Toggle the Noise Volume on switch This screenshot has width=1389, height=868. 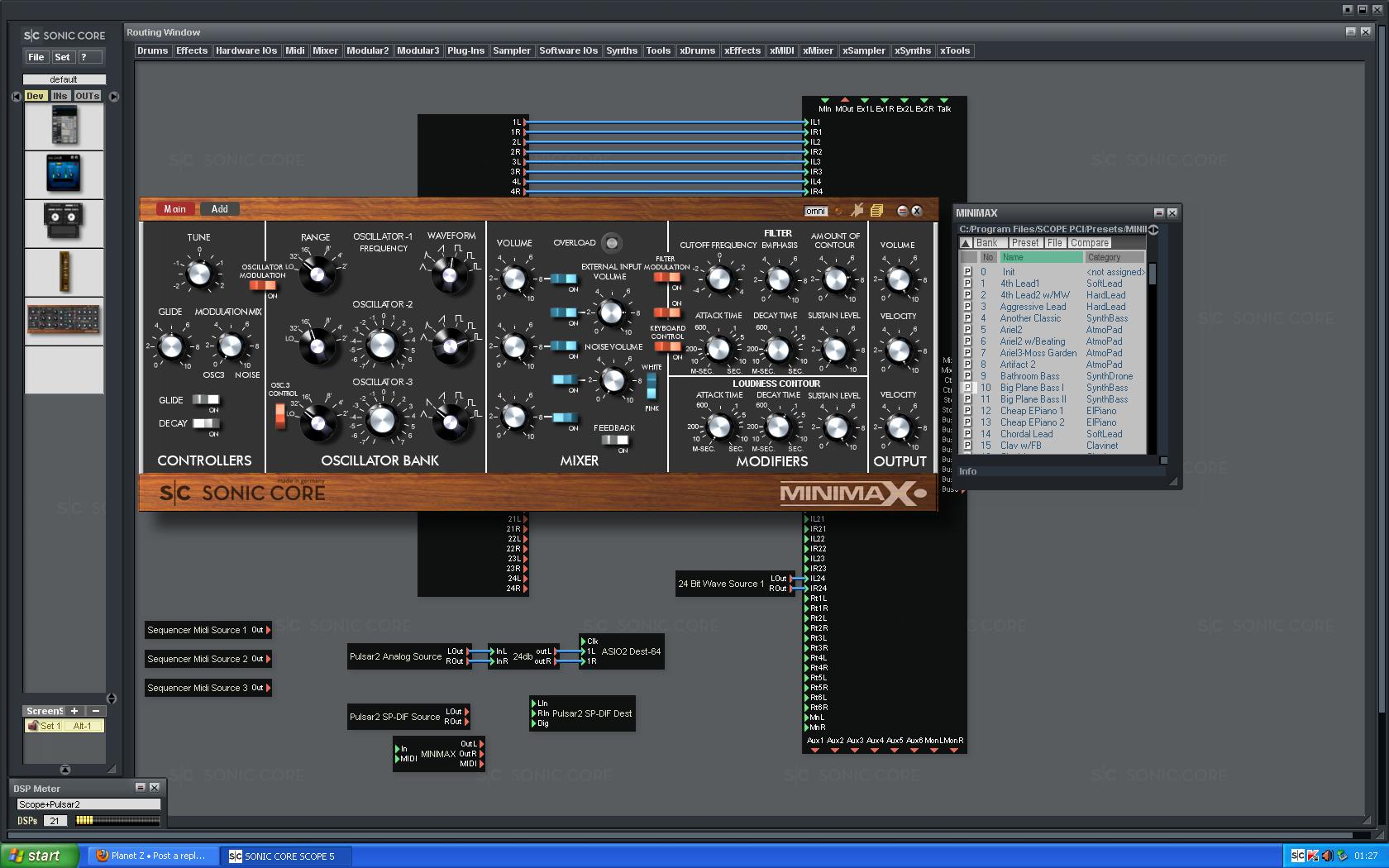pos(564,379)
